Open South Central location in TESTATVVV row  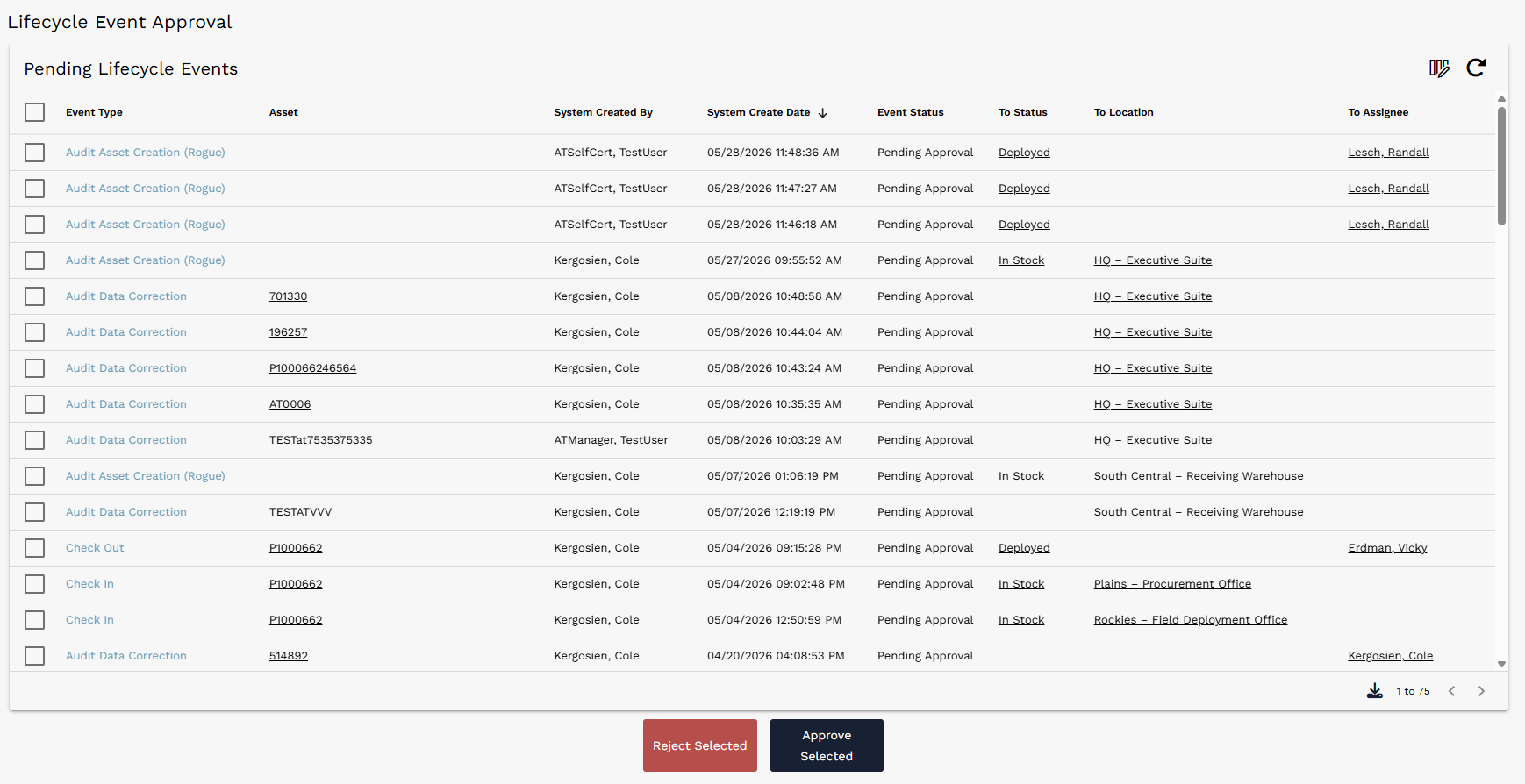click(1198, 512)
